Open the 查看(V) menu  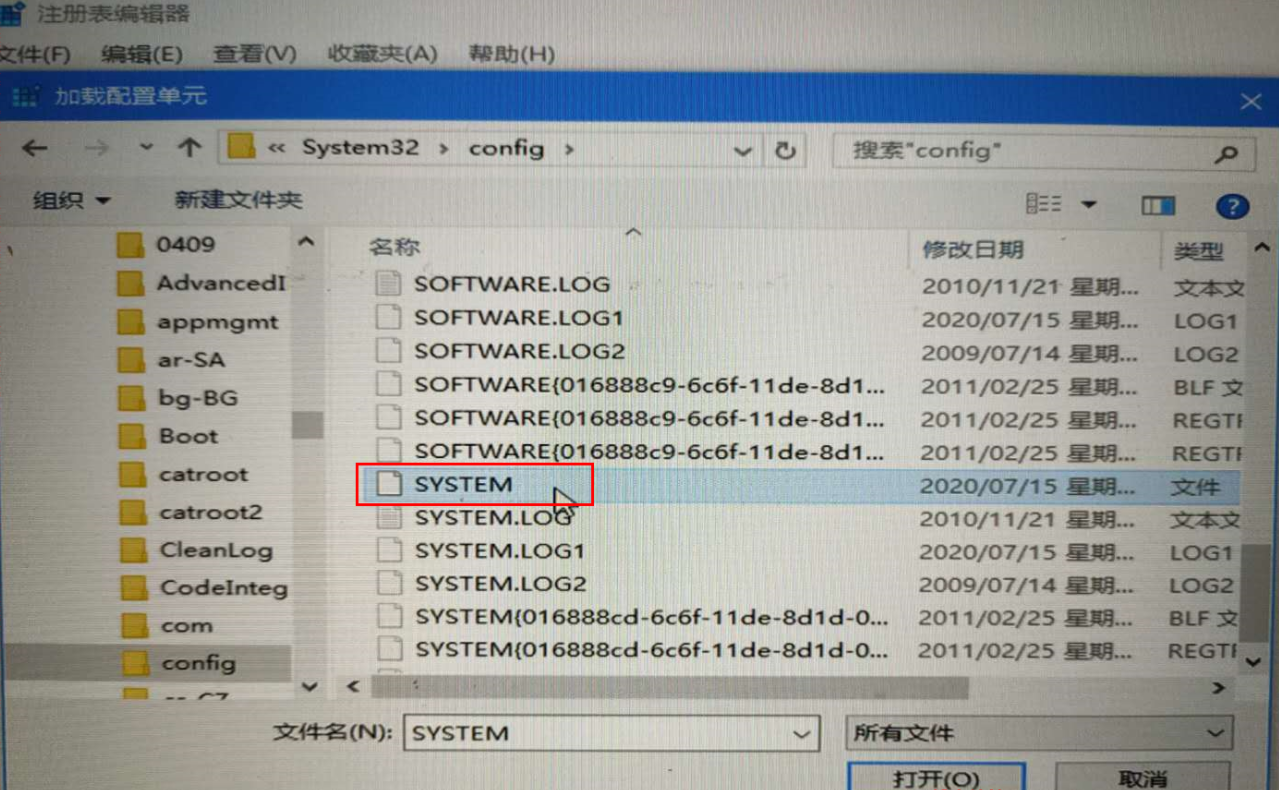tap(254, 53)
